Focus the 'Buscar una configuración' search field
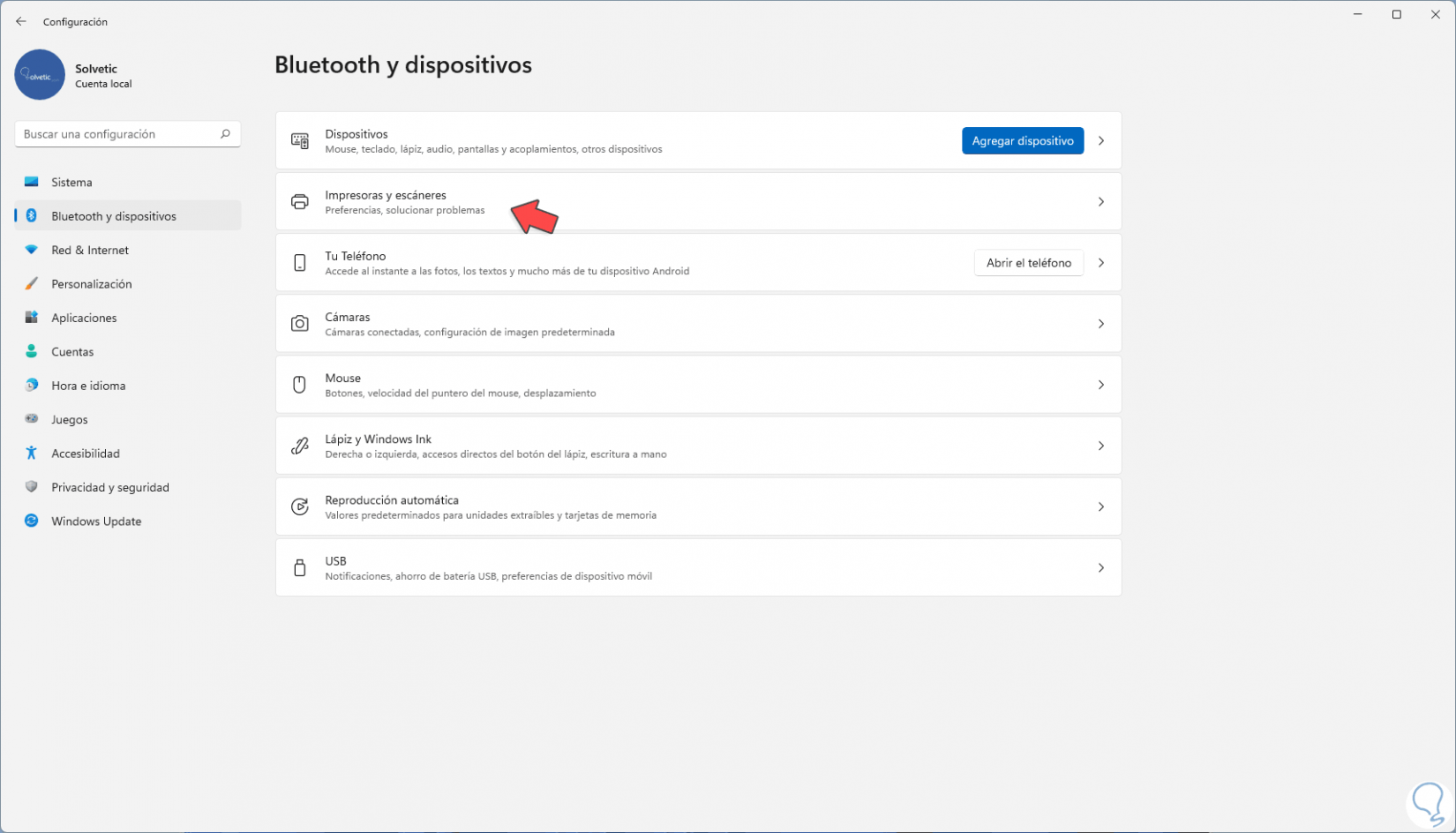The image size is (1456, 833). pos(119,134)
